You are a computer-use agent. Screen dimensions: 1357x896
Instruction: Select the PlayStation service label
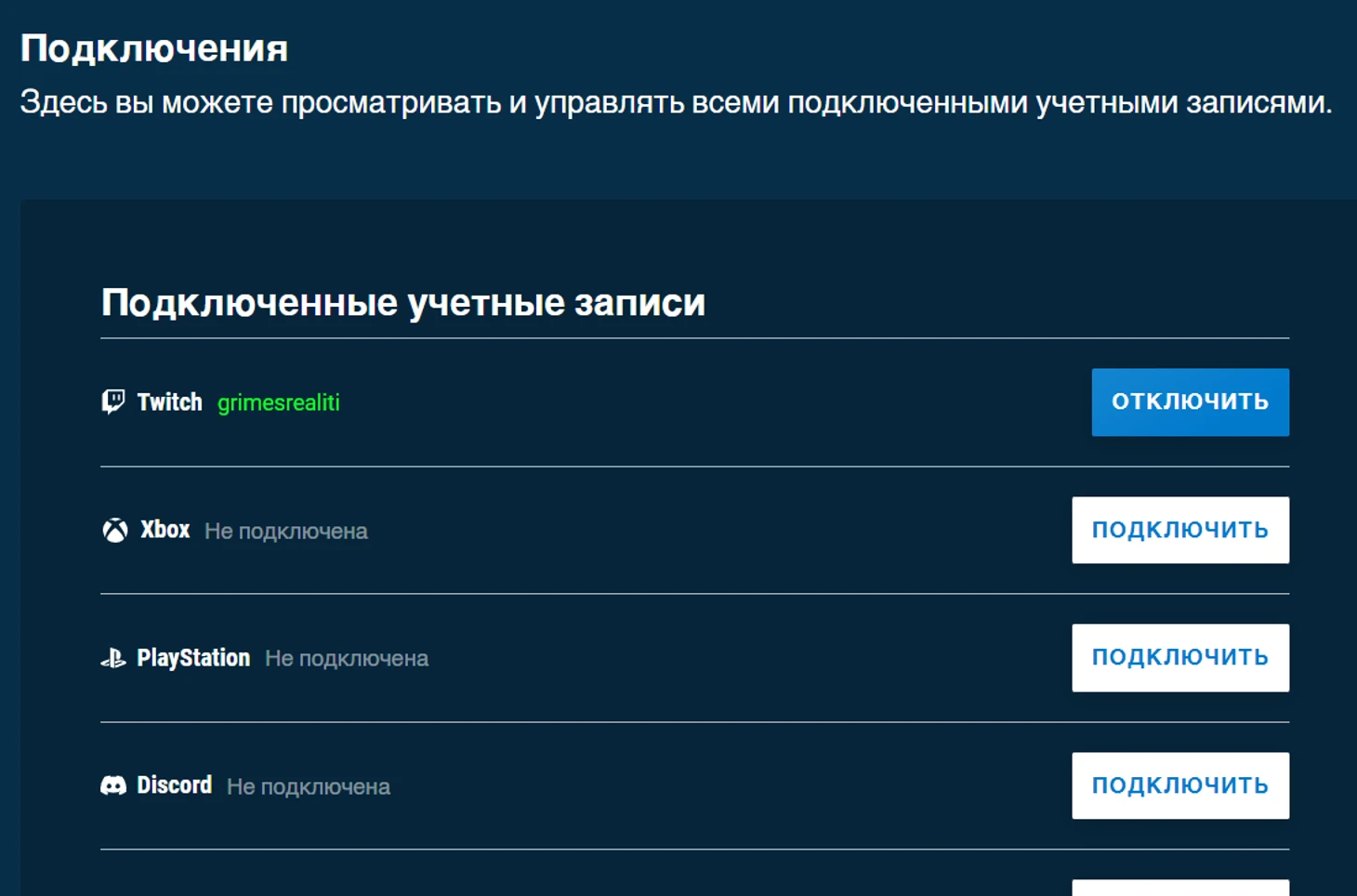[x=193, y=658]
